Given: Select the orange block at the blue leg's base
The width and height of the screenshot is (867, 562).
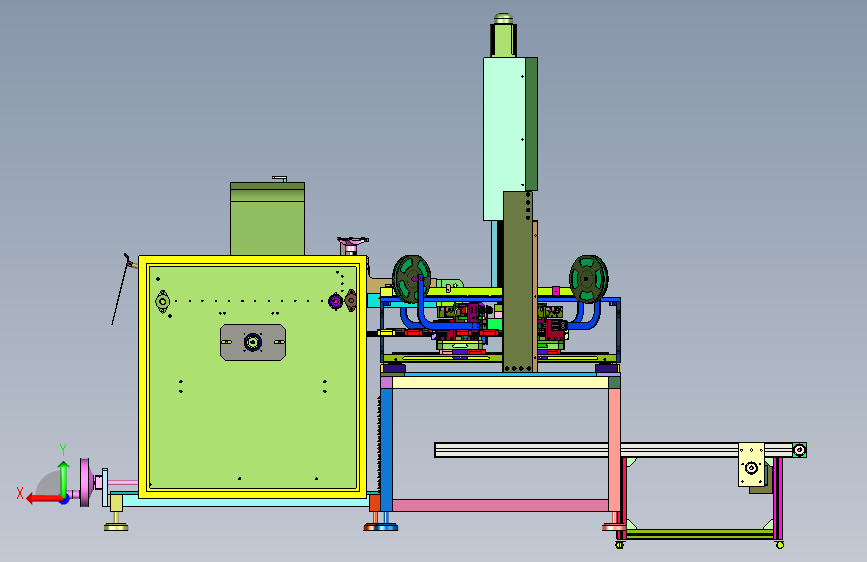Looking at the screenshot, I should point(374,503).
